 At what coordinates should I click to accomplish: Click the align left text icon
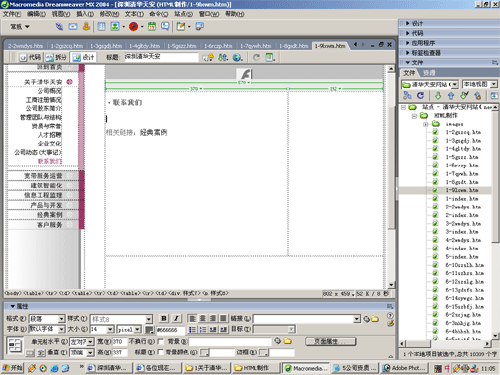click(192, 318)
